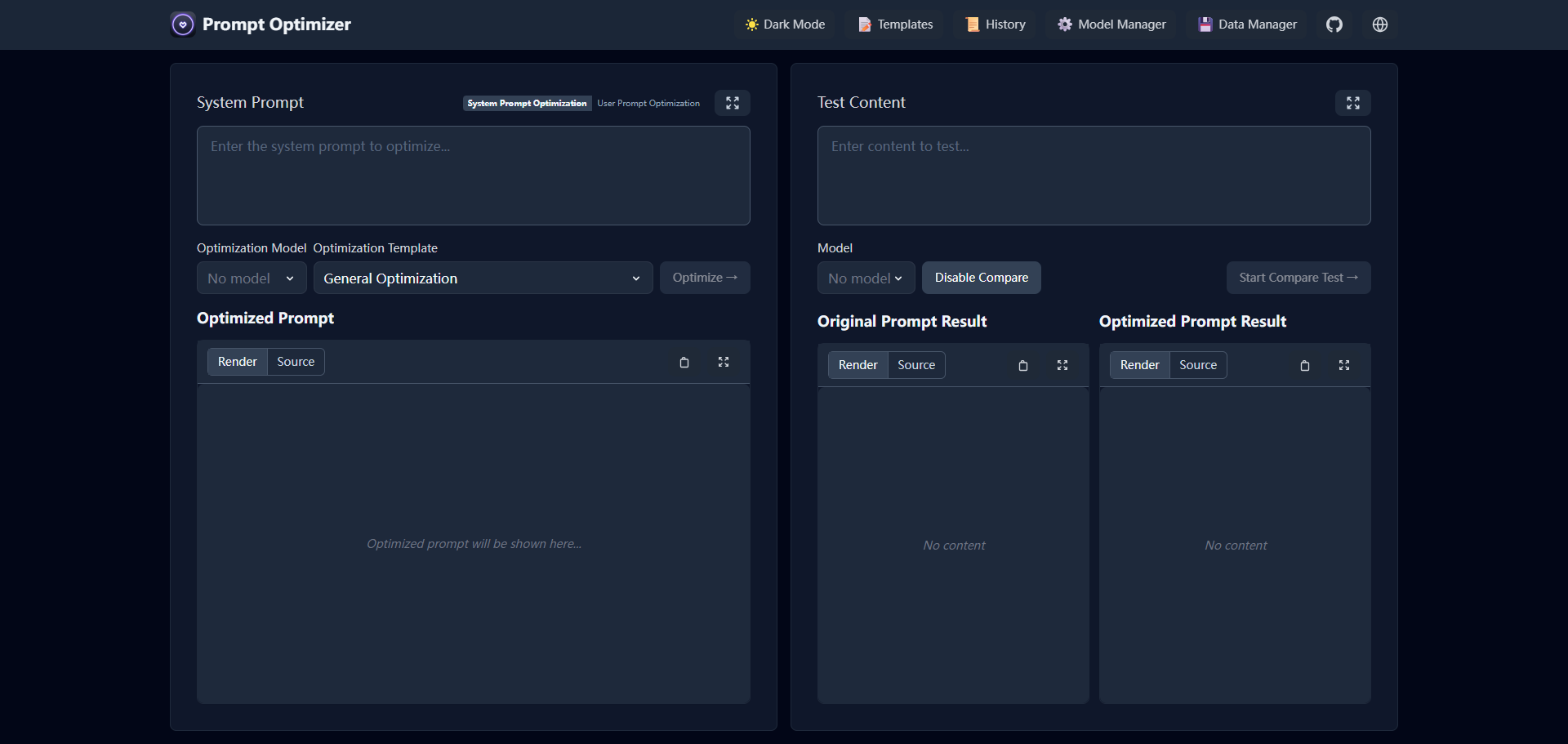Select Source tab in Optimized Prompt panel
This screenshot has height=744, width=1568.
pos(296,362)
